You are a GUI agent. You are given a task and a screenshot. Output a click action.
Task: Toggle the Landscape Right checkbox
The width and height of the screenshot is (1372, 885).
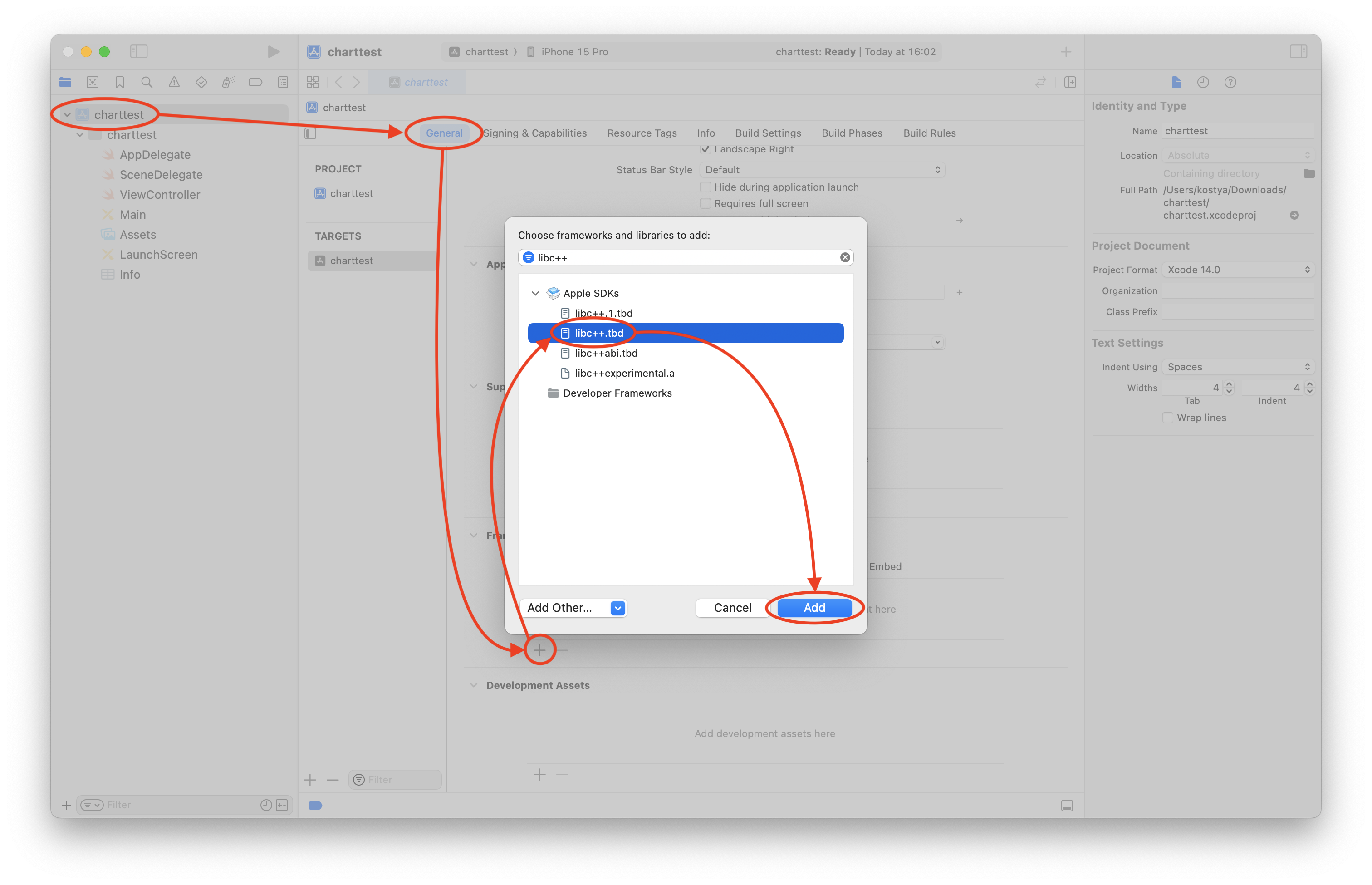[705, 149]
